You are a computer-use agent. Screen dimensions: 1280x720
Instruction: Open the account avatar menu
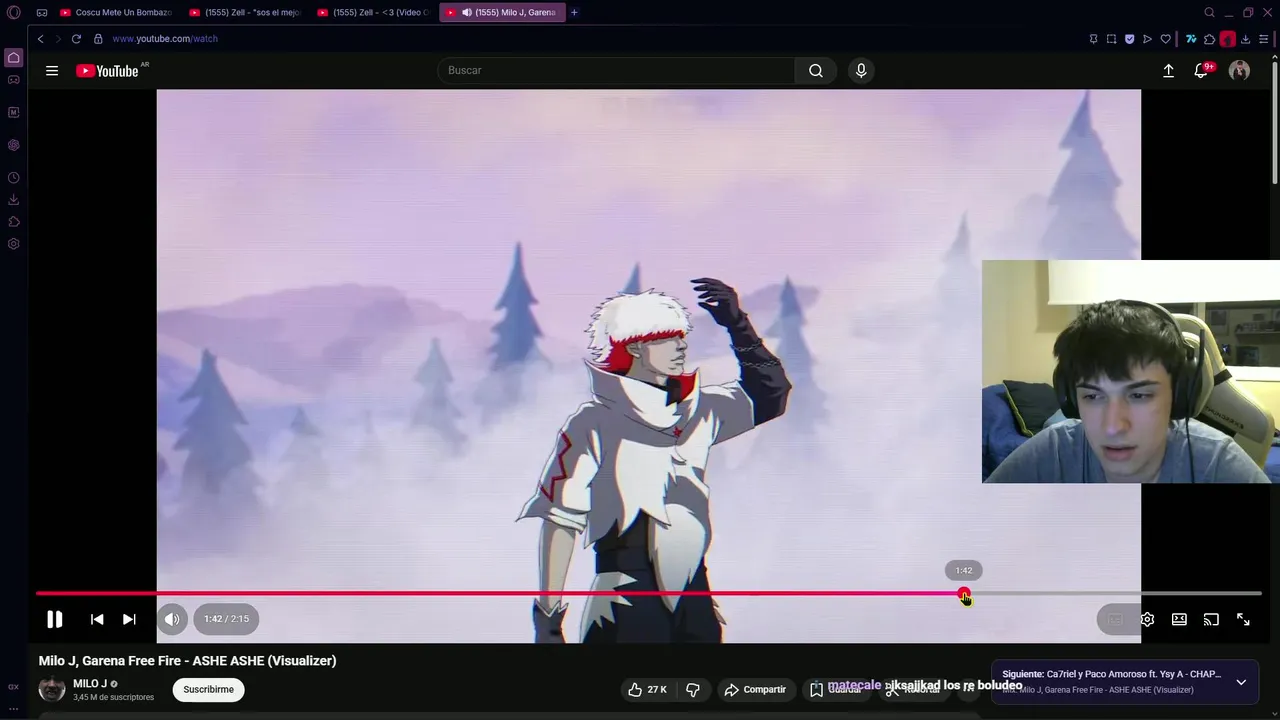(x=1239, y=70)
